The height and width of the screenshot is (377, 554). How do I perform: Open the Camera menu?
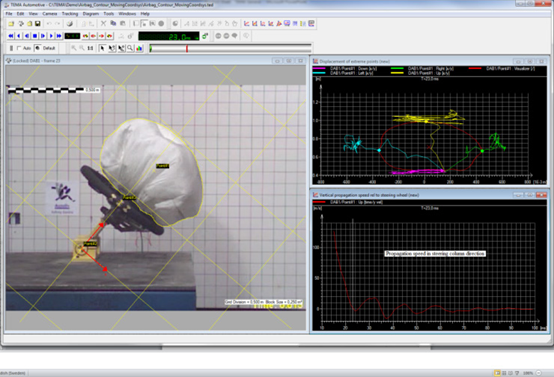pos(49,14)
